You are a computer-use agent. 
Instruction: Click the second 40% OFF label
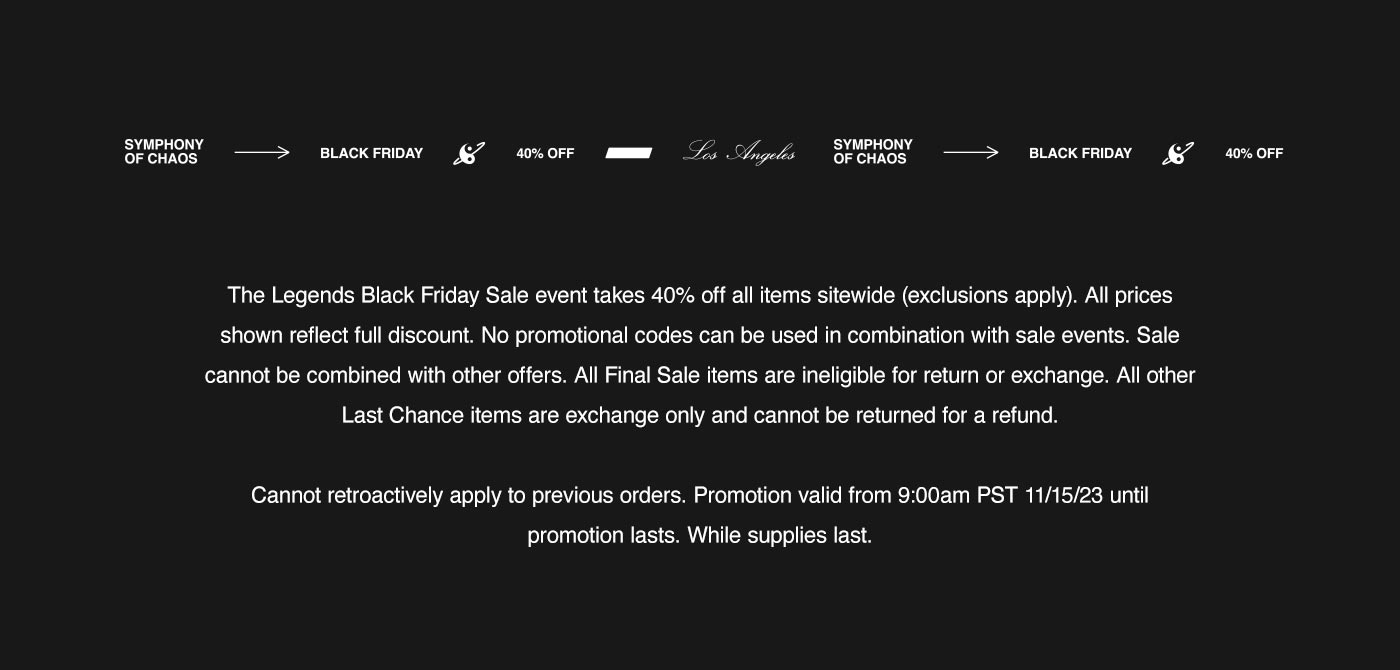pyautogui.click(x=1254, y=153)
